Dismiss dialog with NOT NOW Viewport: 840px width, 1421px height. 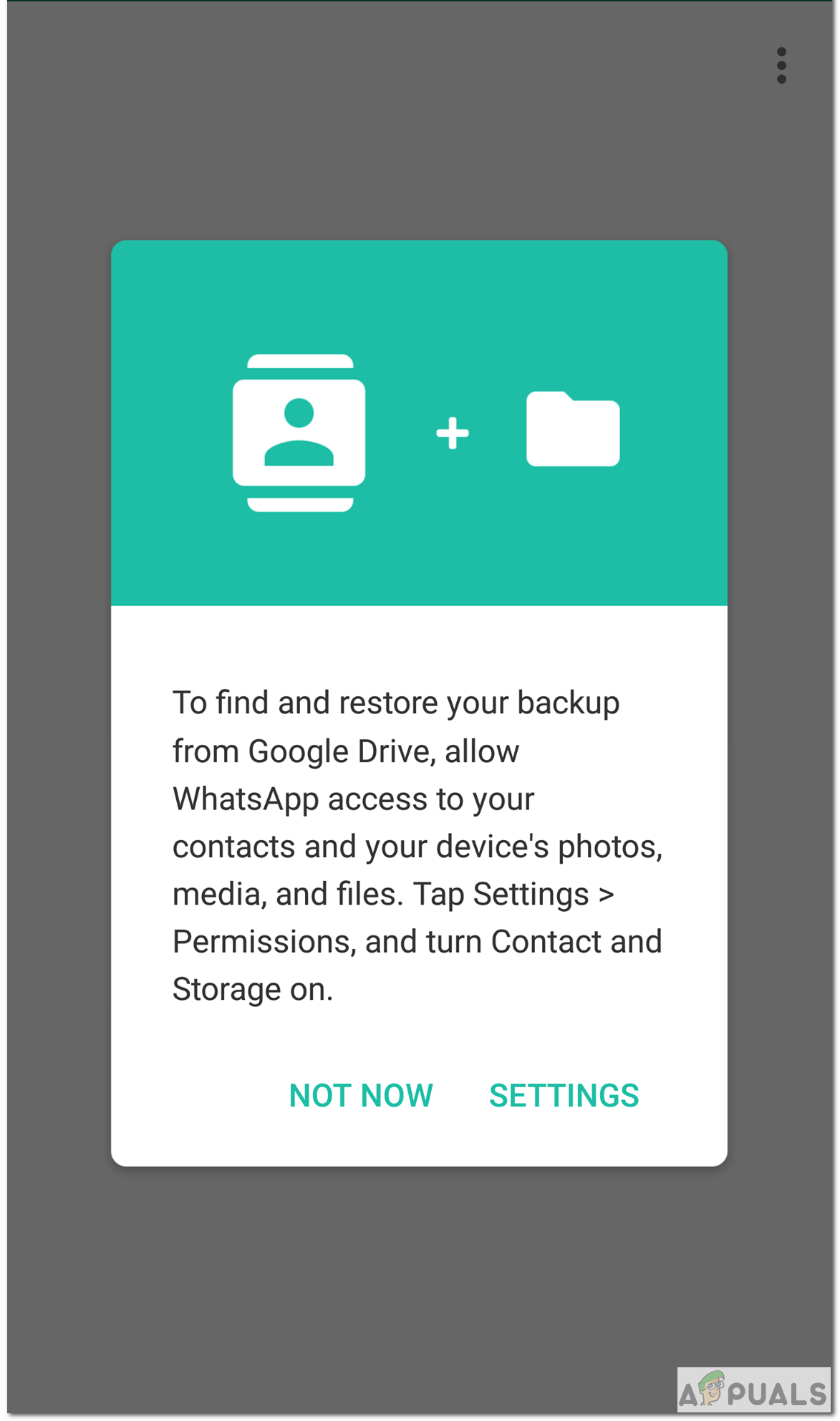tap(361, 1095)
